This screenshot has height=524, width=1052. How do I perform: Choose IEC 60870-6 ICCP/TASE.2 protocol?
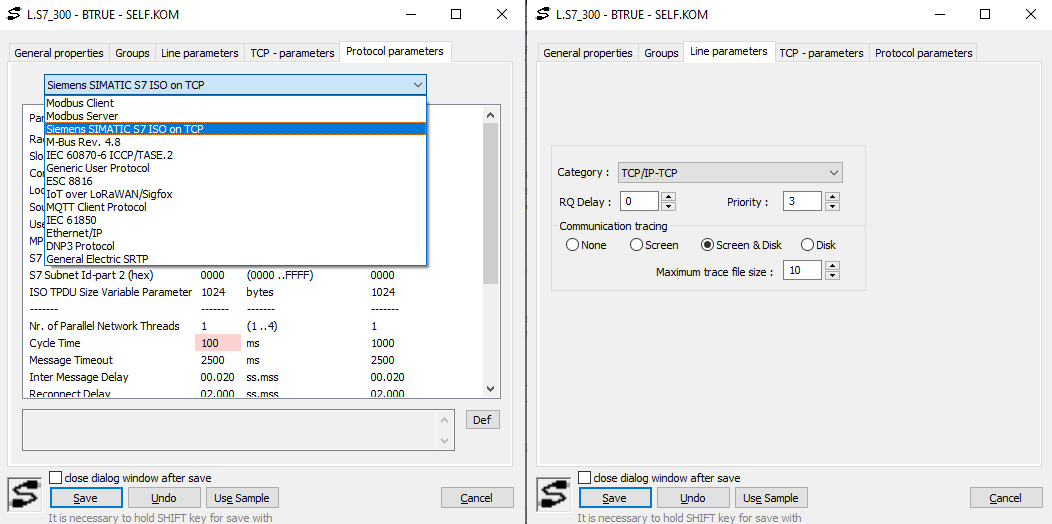coord(235,155)
